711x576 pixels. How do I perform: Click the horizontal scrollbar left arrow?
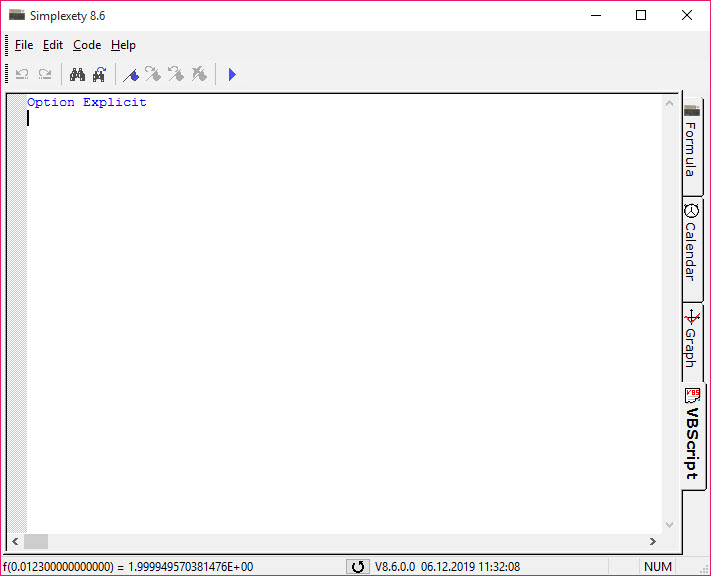click(x=15, y=541)
